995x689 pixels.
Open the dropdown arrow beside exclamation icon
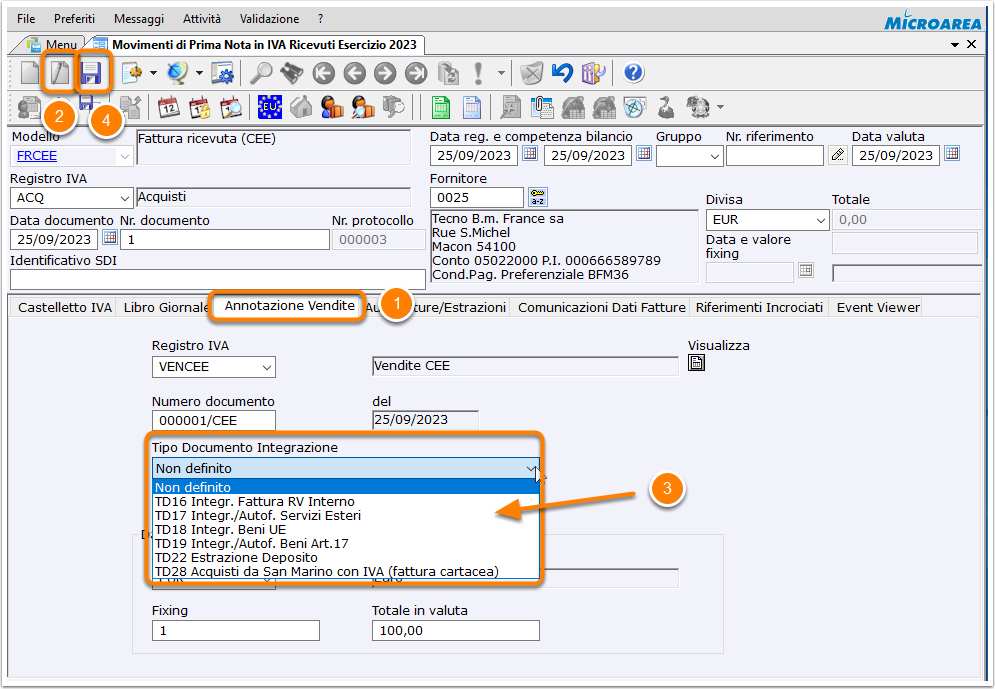[x=501, y=74]
